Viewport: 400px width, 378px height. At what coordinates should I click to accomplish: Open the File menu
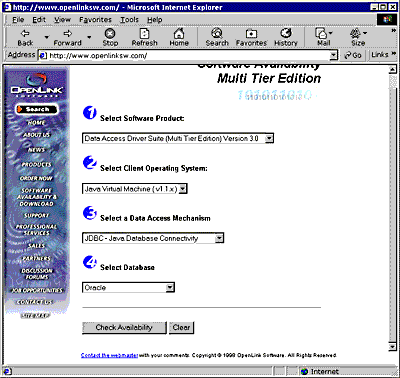coord(18,20)
